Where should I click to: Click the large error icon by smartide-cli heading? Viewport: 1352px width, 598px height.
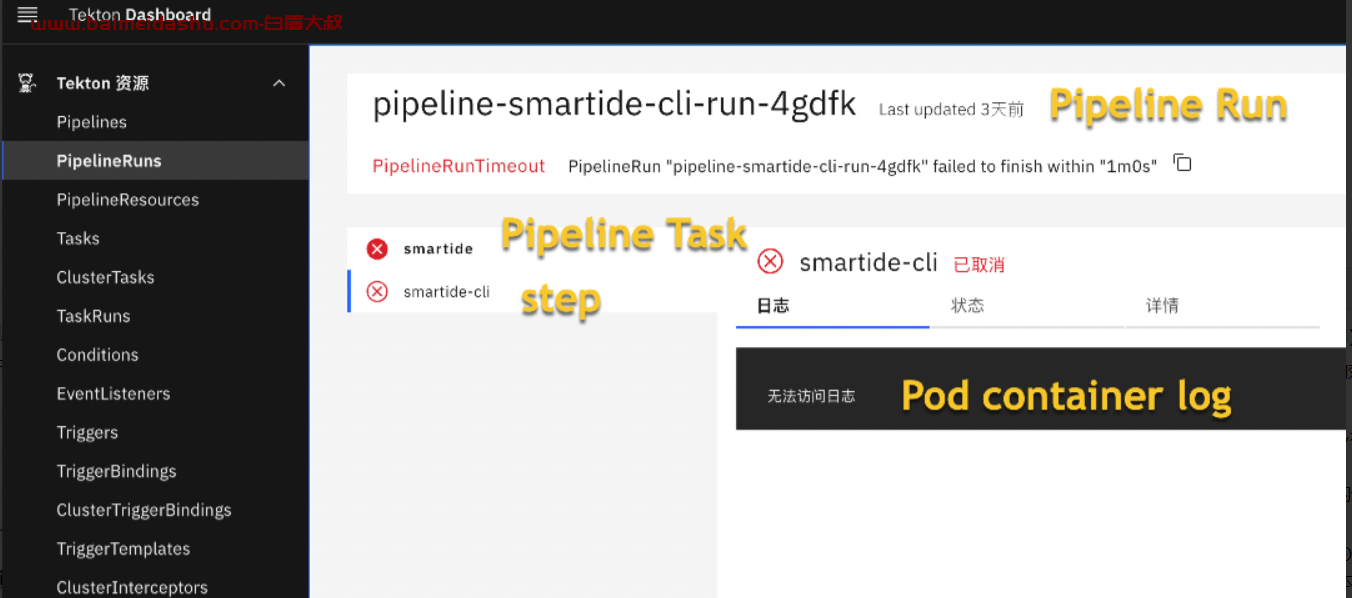click(769, 261)
